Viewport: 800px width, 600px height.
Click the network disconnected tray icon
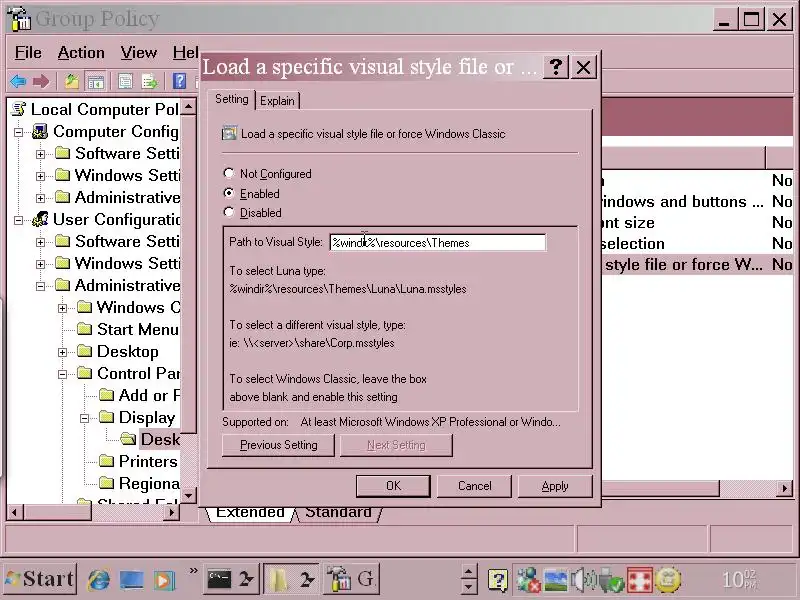529,580
